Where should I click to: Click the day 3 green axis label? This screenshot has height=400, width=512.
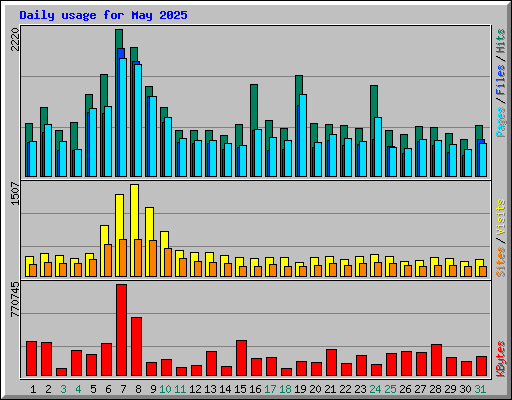63,389
